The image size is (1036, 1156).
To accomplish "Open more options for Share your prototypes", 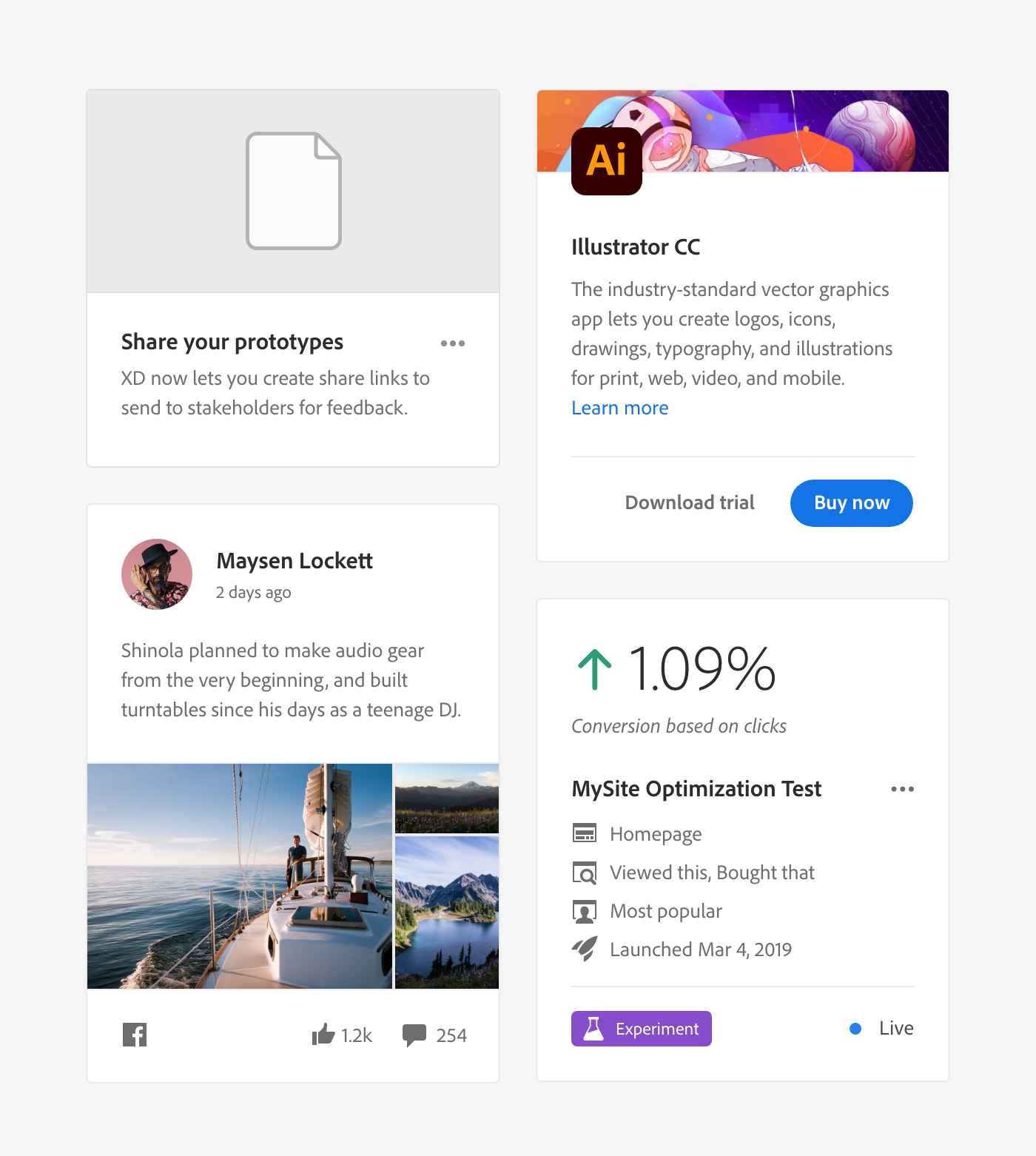I will pos(452,343).
